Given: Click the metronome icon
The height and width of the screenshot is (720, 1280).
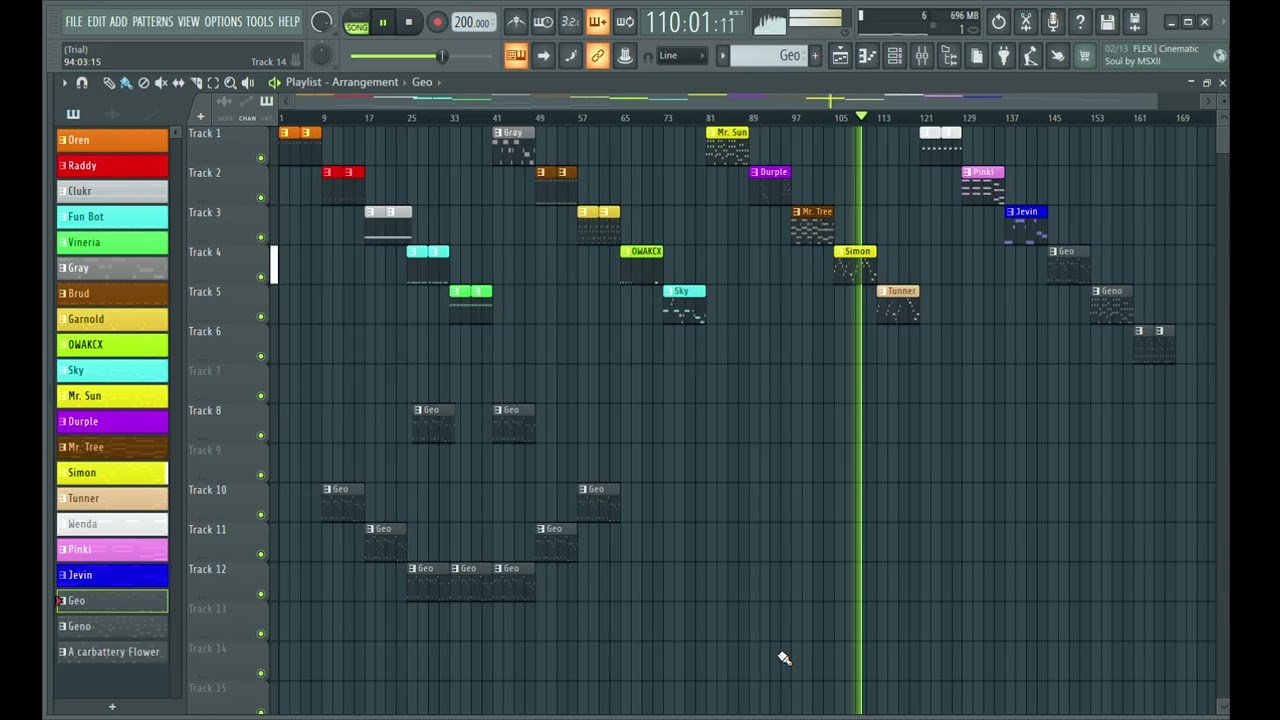Looking at the screenshot, I should [x=516, y=22].
